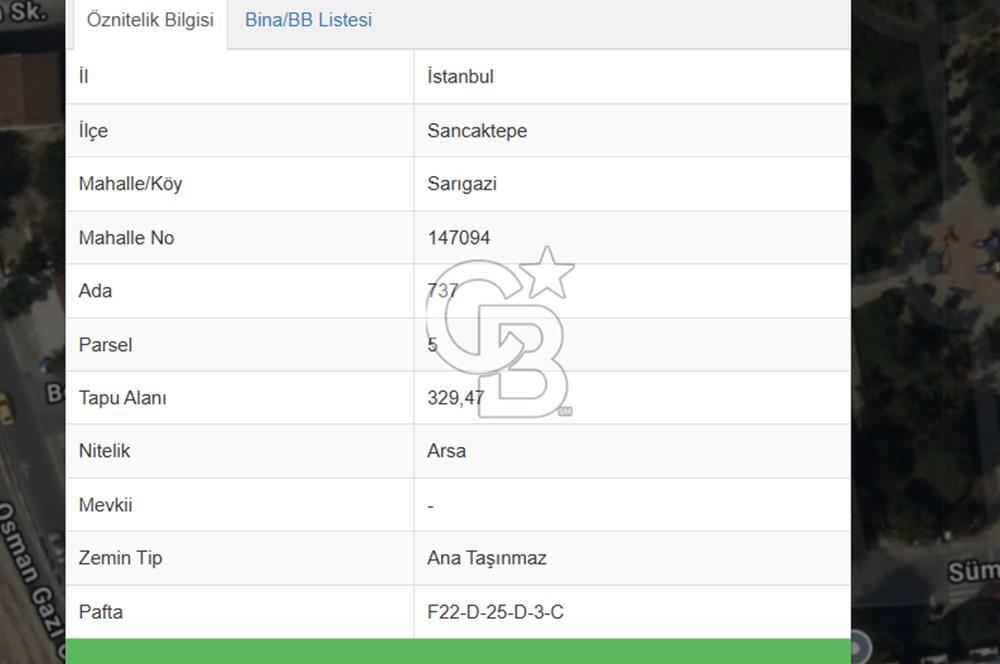
Task: Click the Ana Taşınmaz value
Action: tap(487, 558)
